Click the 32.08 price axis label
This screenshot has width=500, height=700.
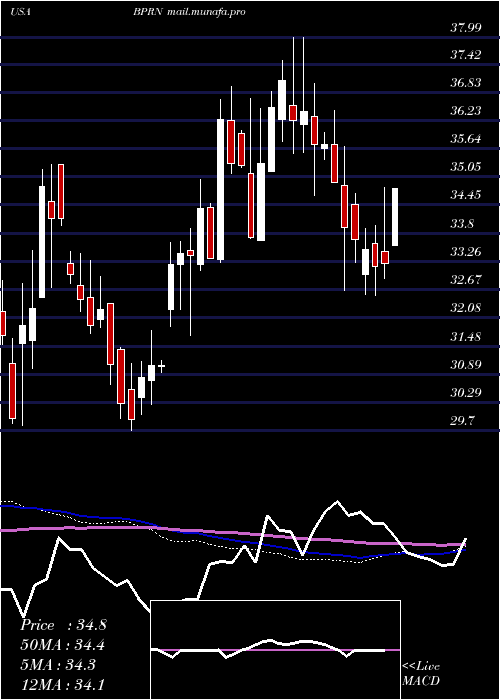[x=466, y=308]
